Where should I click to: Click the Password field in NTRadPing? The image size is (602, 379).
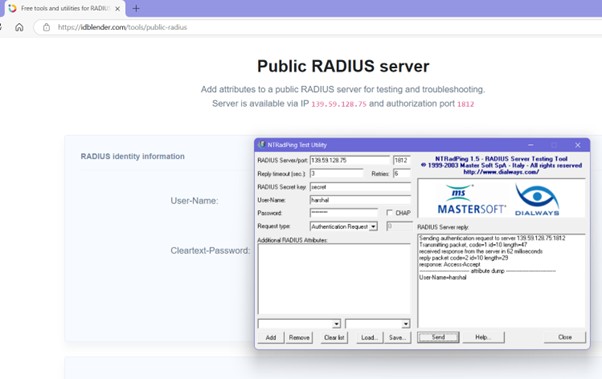pos(344,213)
